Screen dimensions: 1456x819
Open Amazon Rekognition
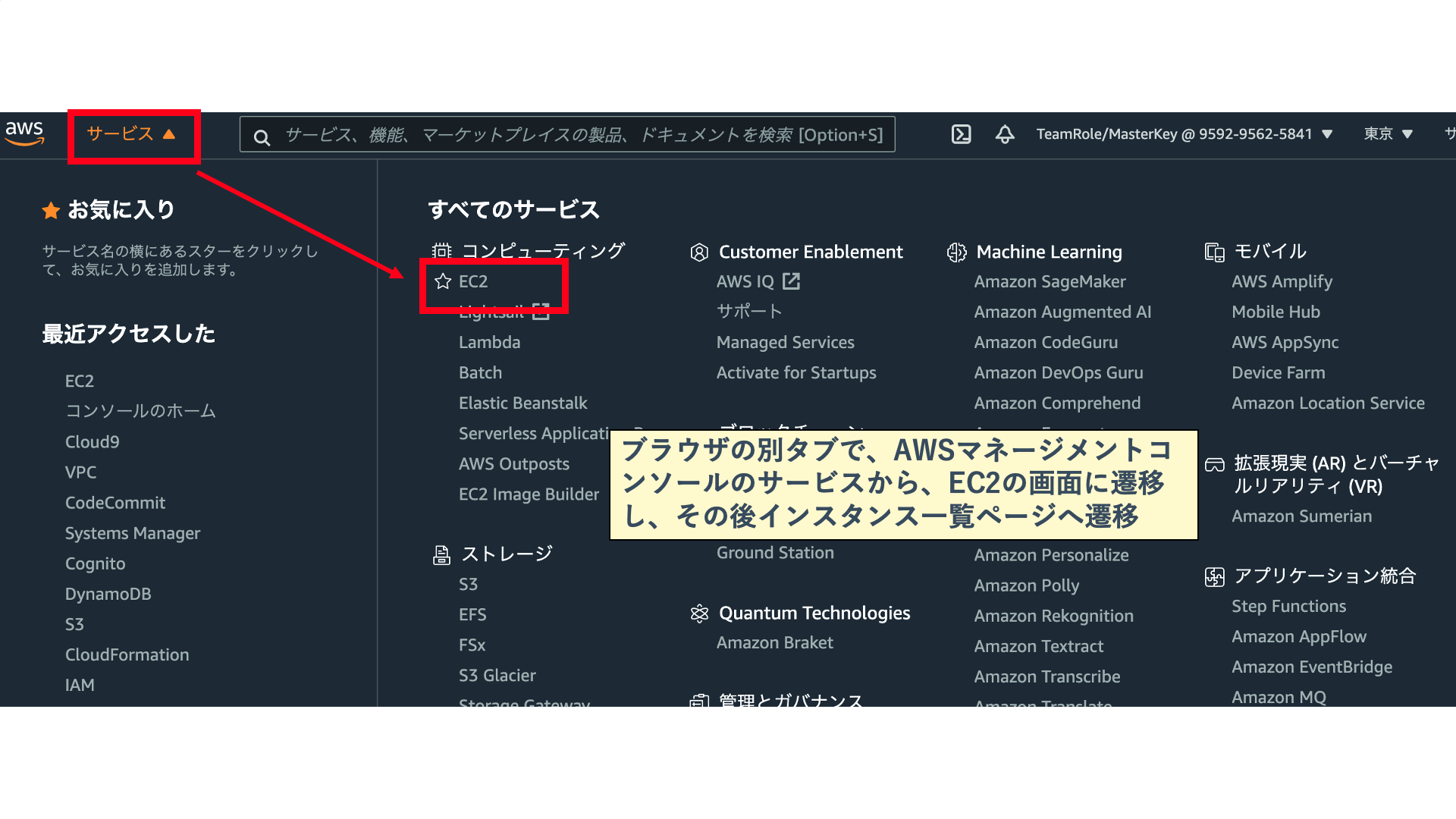pyautogui.click(x=1053, y=616)
